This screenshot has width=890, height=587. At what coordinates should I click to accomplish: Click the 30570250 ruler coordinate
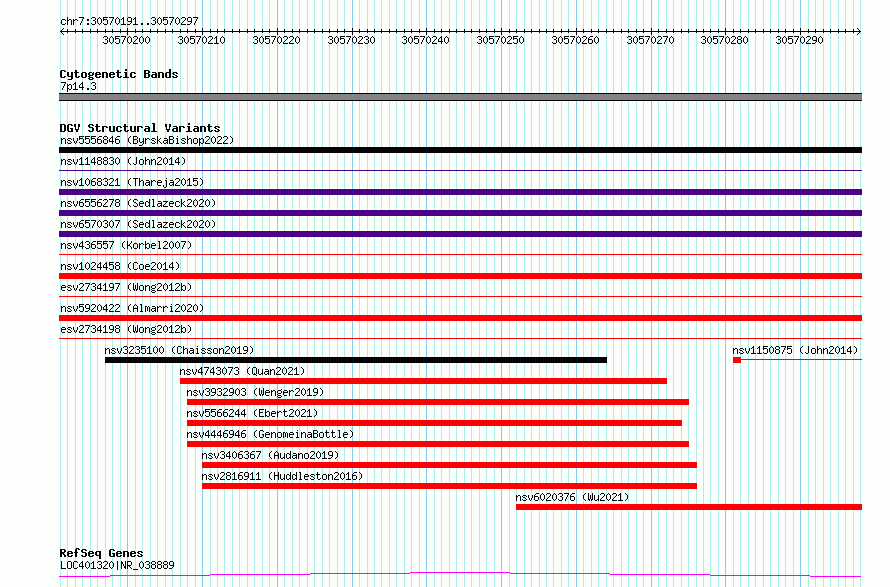pyautogui.click(x=500, y=40)
